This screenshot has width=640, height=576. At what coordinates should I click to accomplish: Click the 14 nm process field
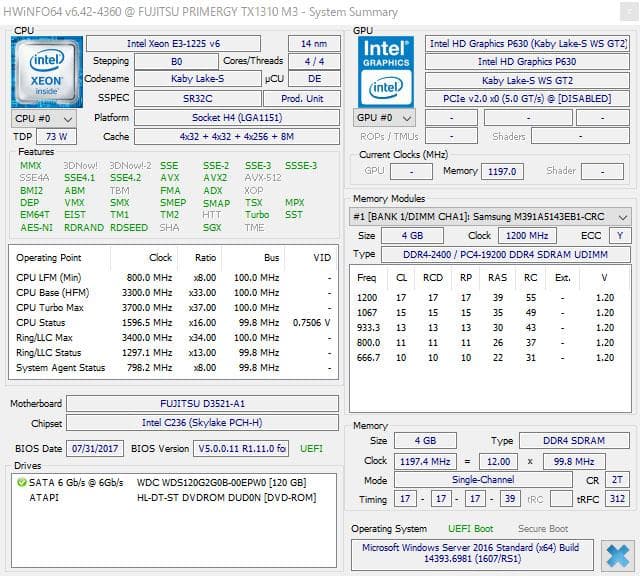point(314,44)
